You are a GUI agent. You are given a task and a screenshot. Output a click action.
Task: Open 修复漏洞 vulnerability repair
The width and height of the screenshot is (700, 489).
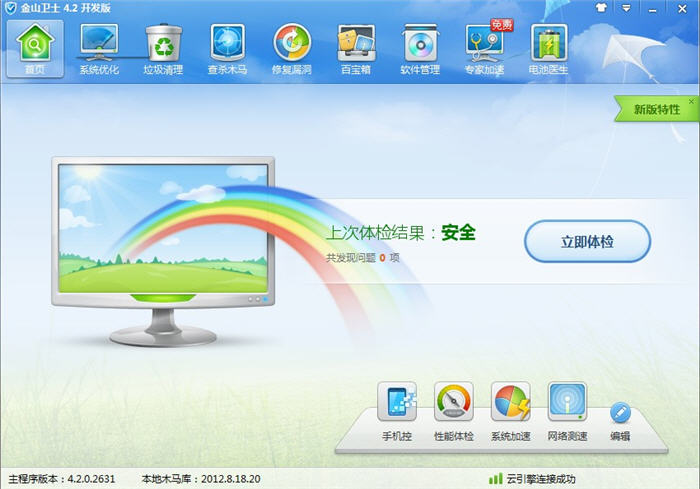point(292,49)
